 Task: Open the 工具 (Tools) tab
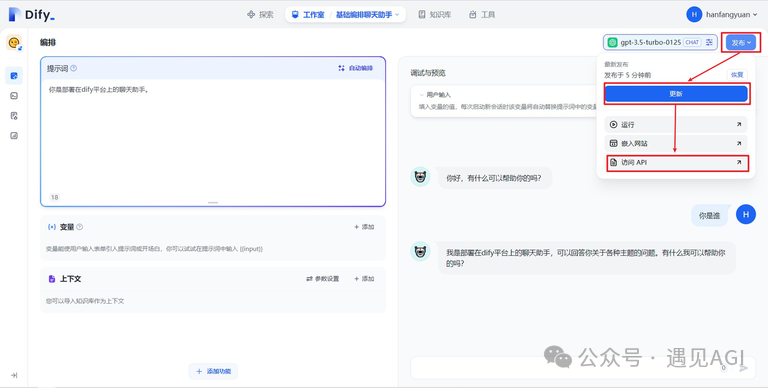click(482, 15)
